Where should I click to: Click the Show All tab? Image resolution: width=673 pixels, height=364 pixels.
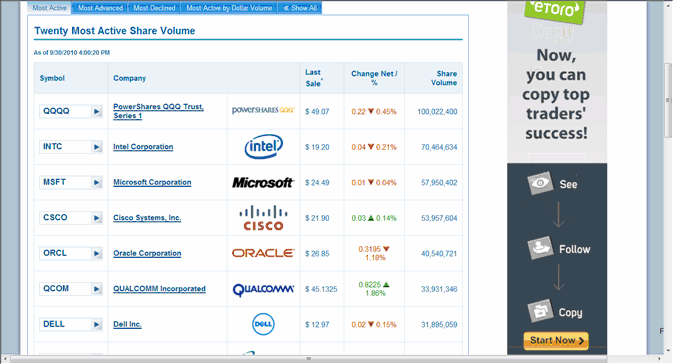(300, 8)
